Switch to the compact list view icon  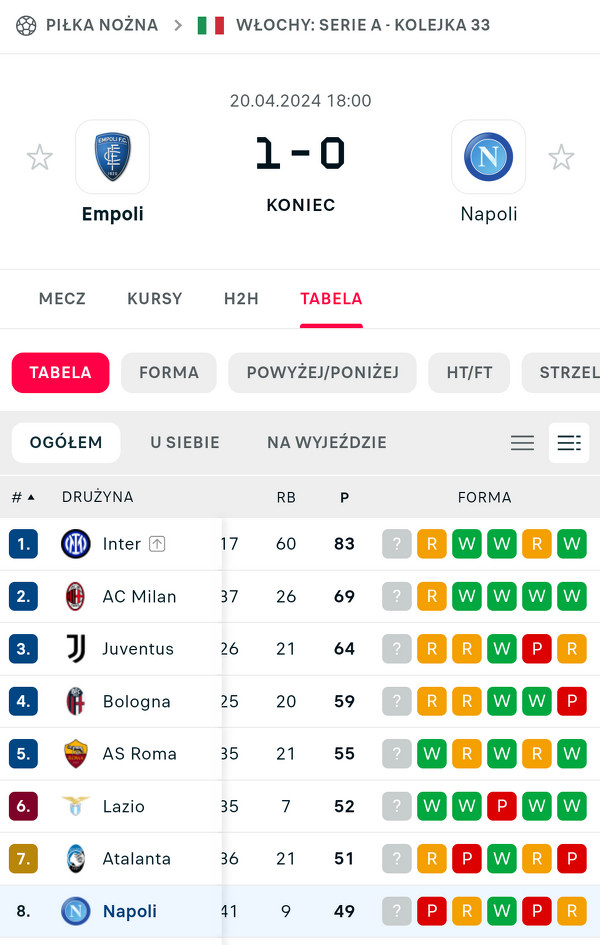tap(522, 443)
